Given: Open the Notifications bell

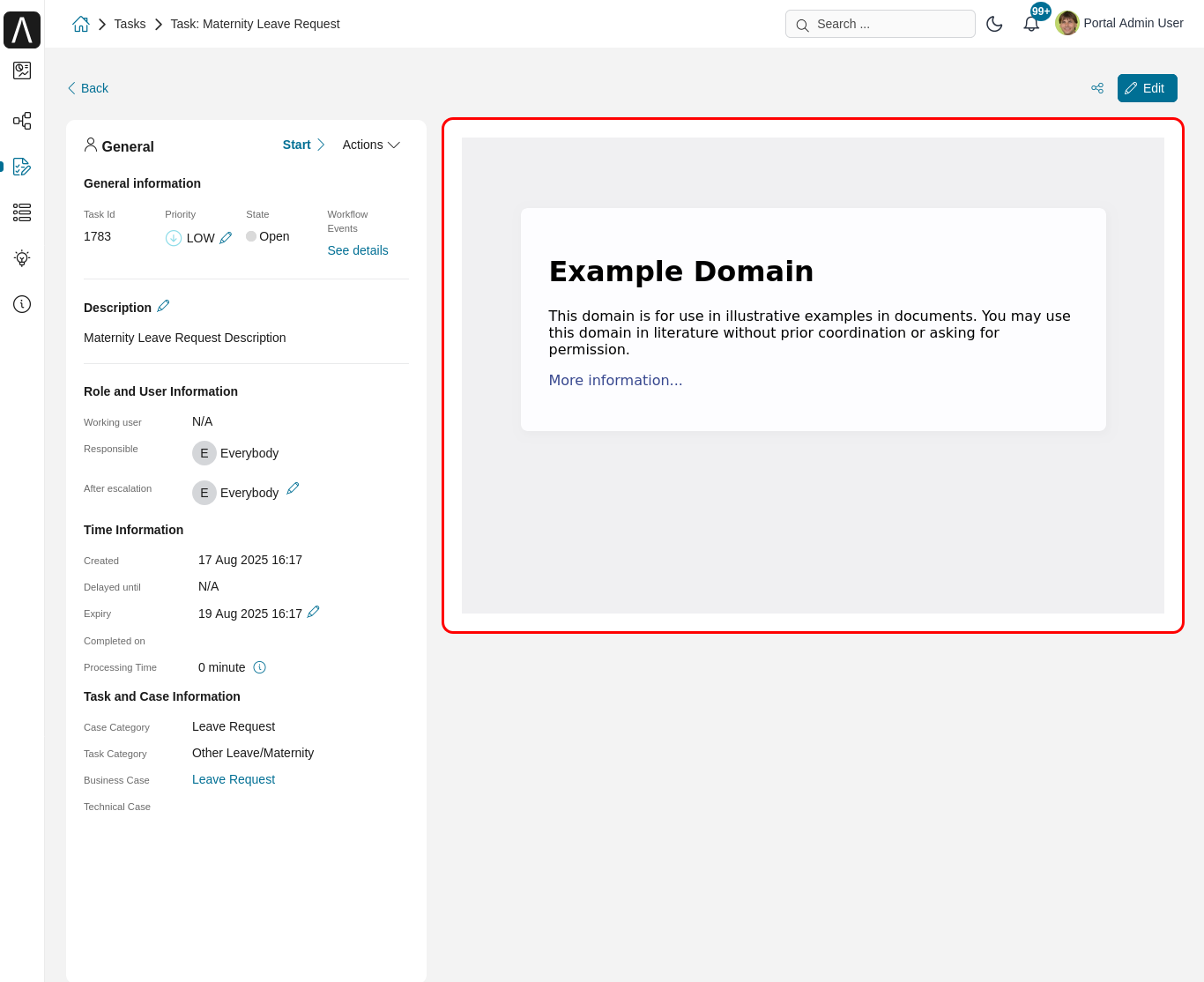Looking at the screenshot, I should (1031, 23).
